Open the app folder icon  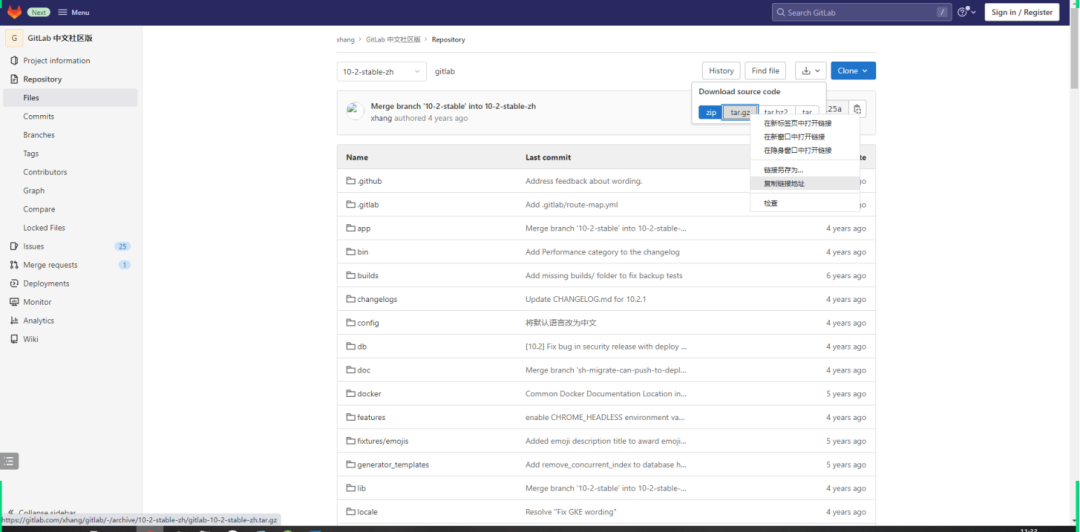pyautogui.click(x=351, y=228)
